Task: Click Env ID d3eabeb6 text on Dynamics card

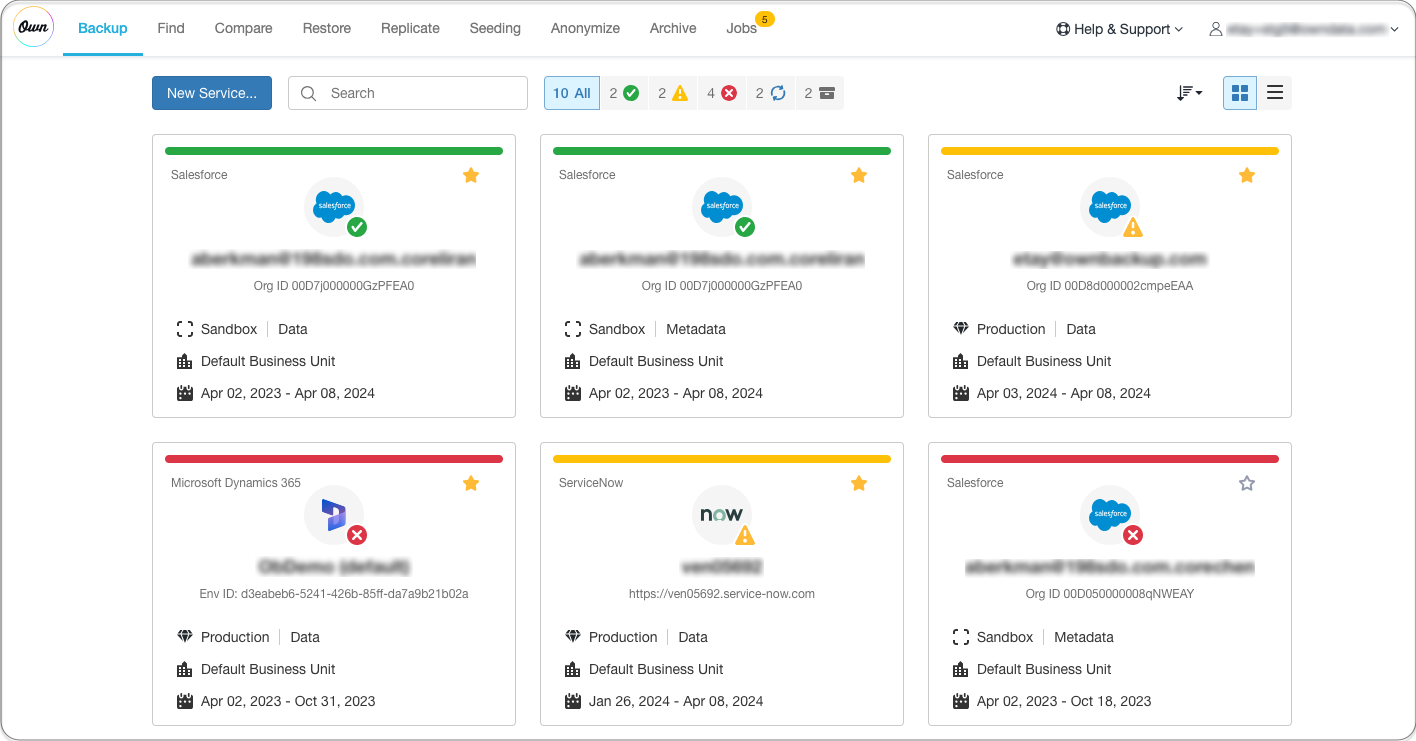Action: pos(334,594)
